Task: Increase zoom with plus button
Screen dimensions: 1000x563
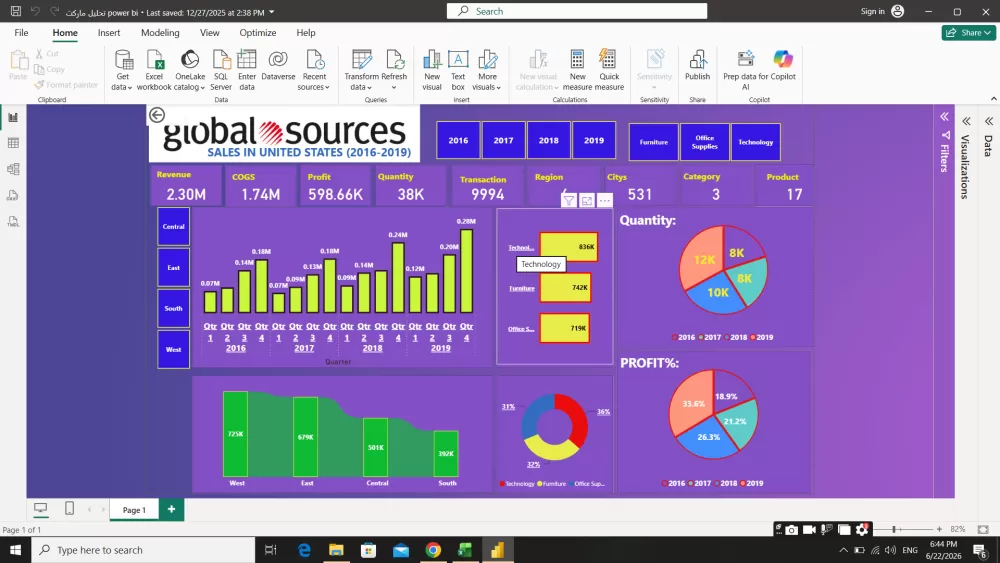Action: 939,529
